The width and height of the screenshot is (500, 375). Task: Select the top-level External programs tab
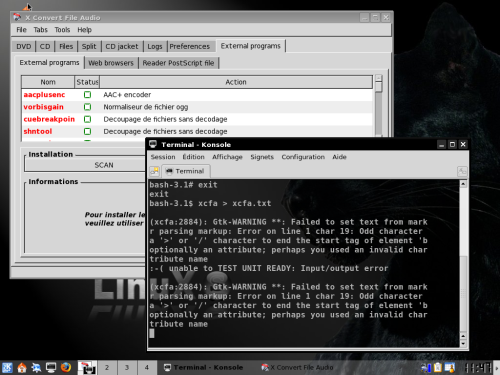(x=251, y=46)
